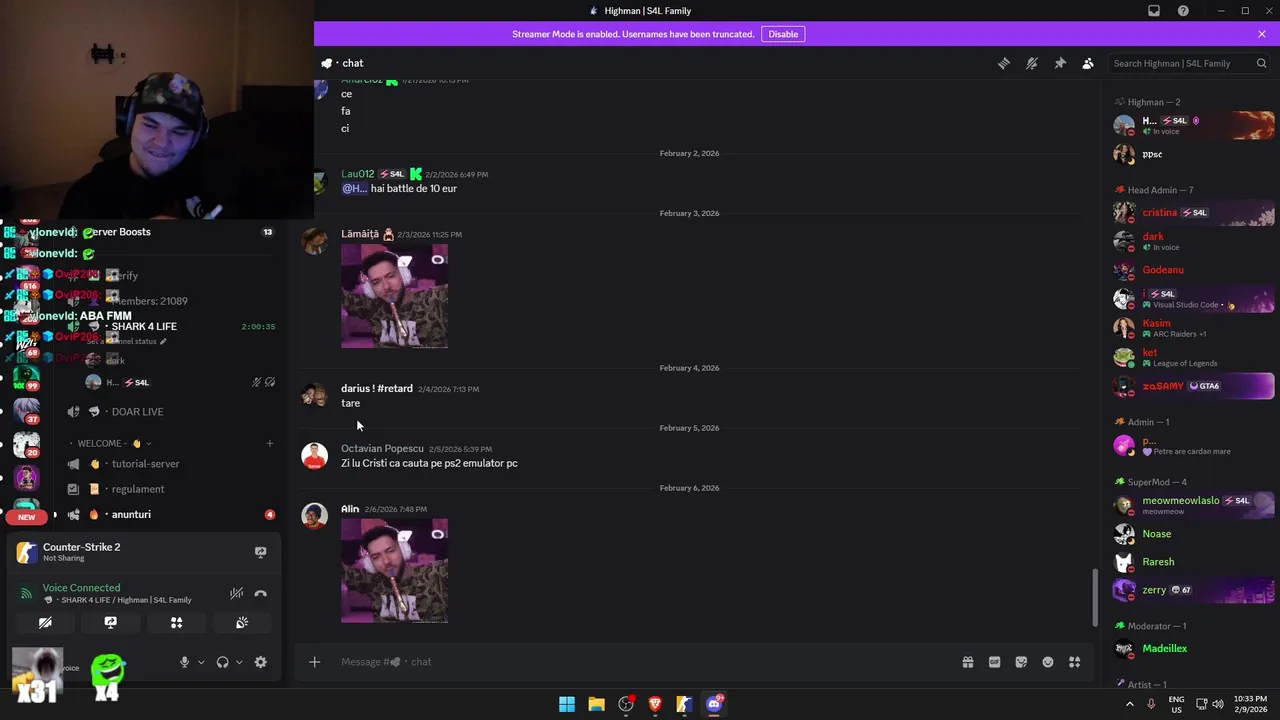Click the message input for chat

[x=640, y=662]
